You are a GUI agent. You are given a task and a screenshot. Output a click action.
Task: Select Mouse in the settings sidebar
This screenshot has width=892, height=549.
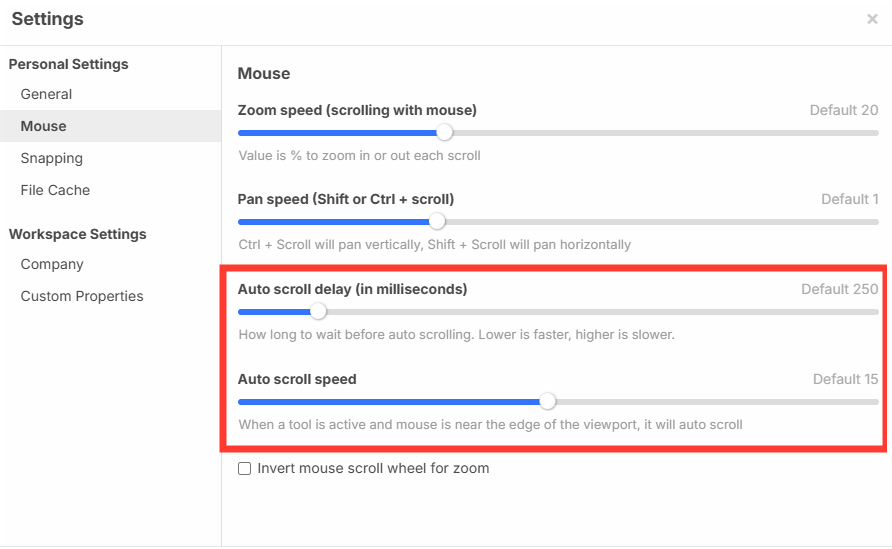(43, 126)
